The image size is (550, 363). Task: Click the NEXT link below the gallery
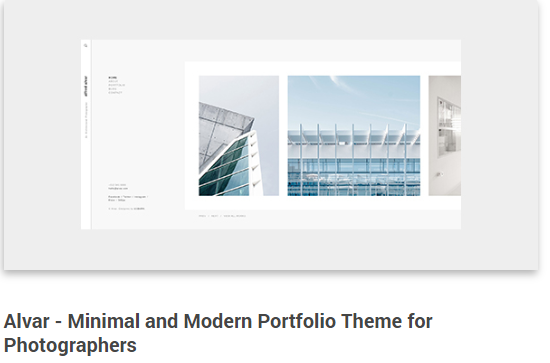tap(214, 216)
